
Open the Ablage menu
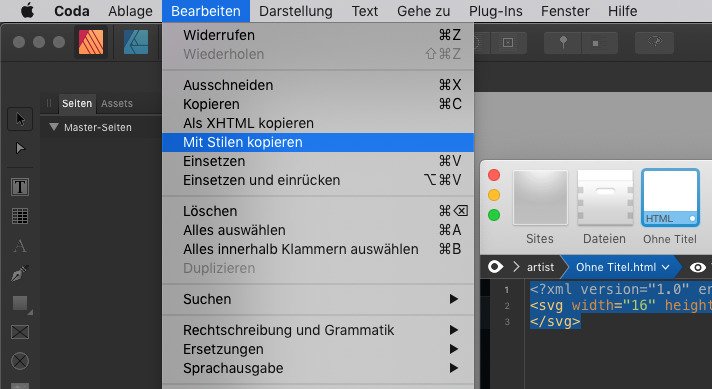tap(130, 11)
